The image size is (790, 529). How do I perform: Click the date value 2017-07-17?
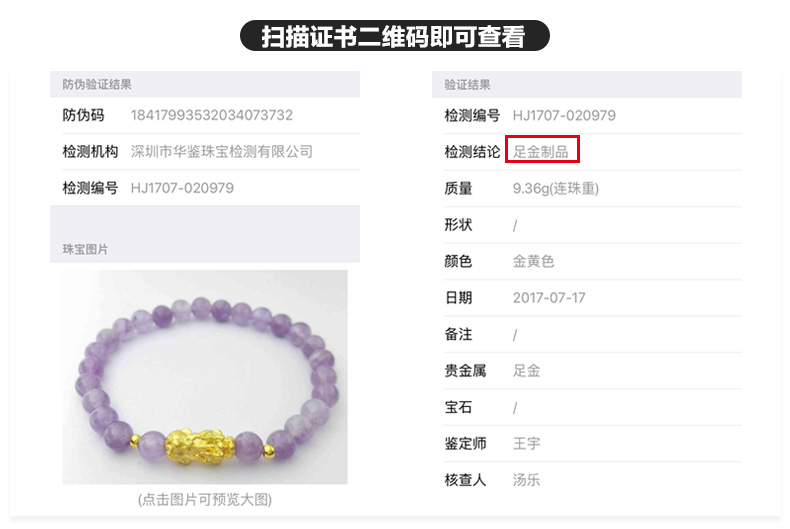click(x=549, y=298)
